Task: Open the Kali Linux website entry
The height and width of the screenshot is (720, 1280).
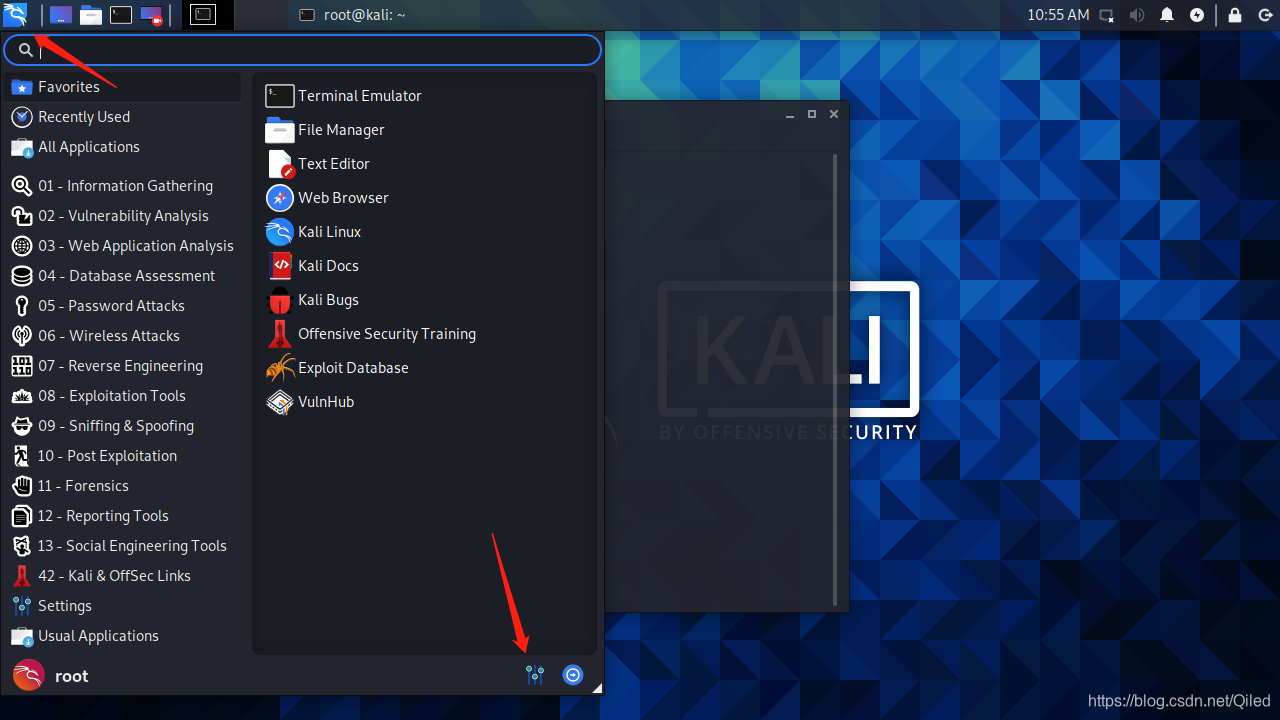Action: click(x=313, y=232)
